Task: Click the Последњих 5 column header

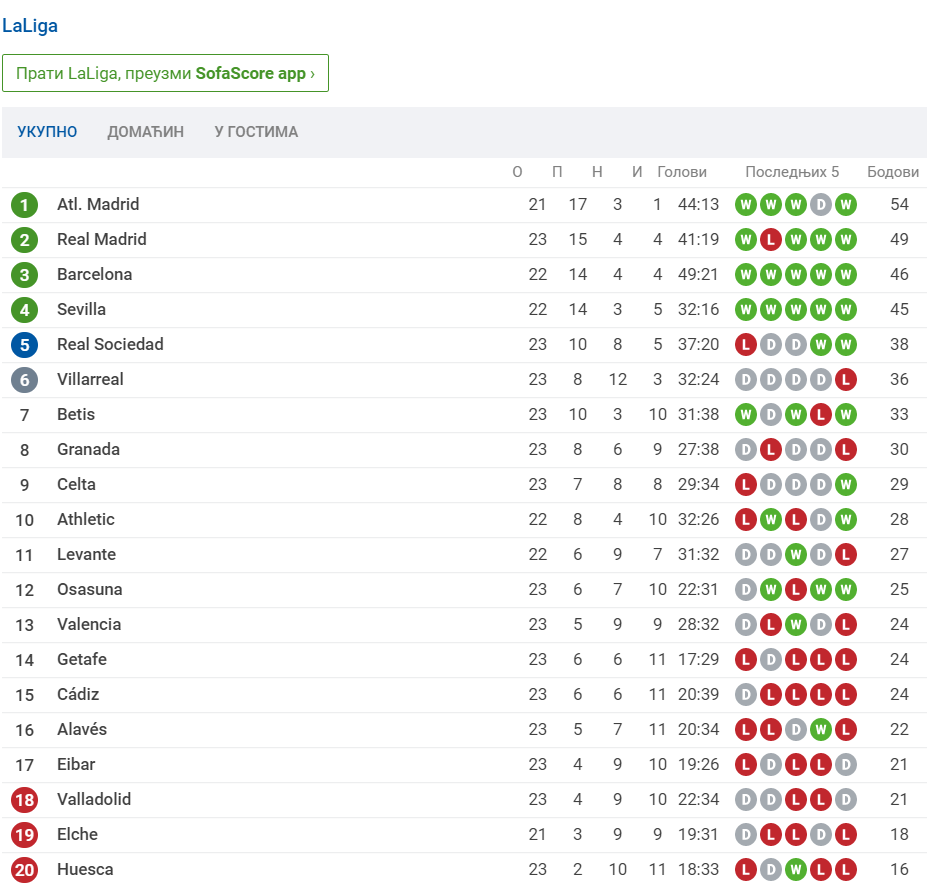Action: pyautogui.click(x=792, y=172)
